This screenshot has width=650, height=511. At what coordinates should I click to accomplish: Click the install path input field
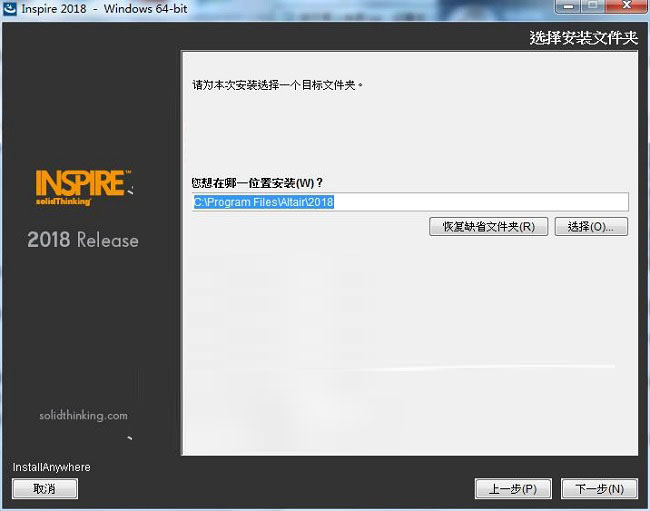coord(410,202)
